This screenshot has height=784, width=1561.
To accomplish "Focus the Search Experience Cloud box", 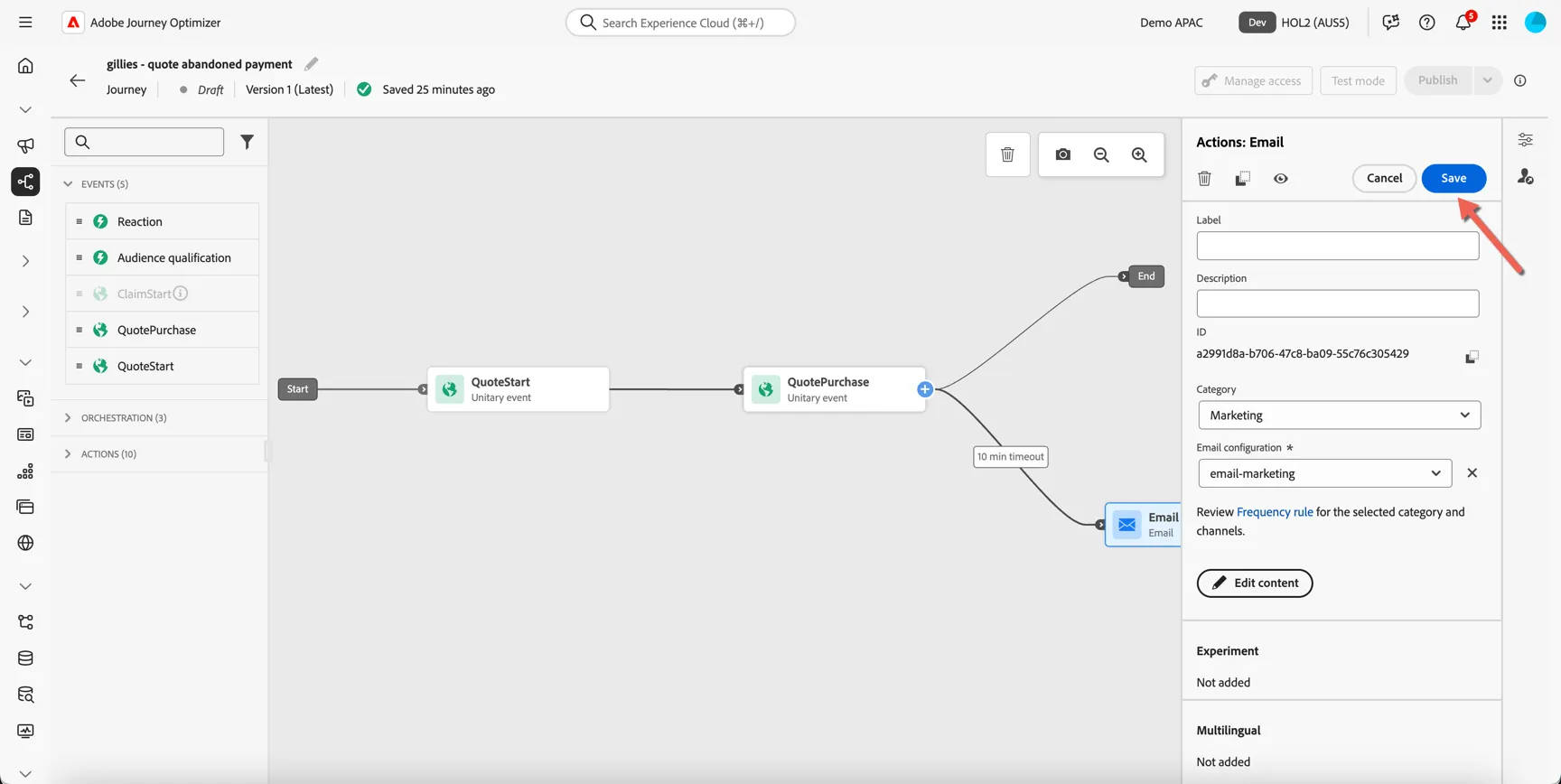I will point(680,23).
